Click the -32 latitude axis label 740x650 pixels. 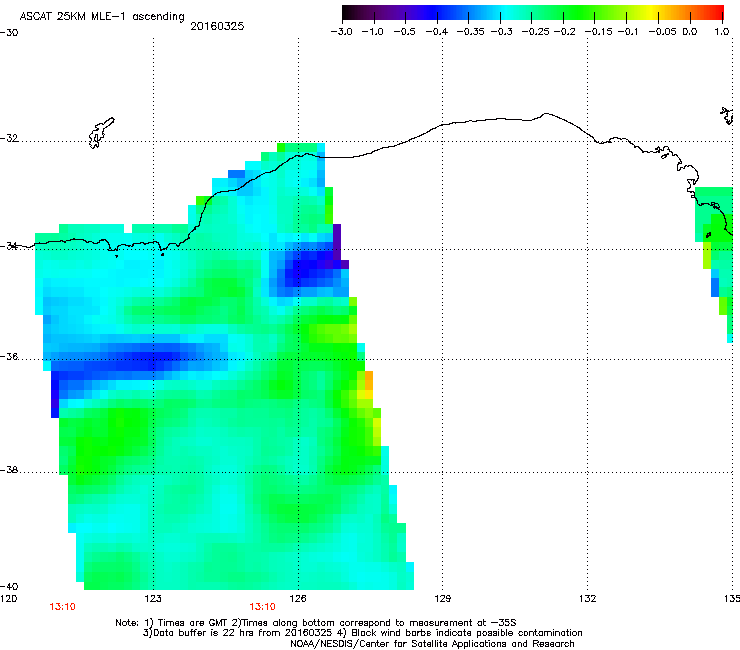9,138
